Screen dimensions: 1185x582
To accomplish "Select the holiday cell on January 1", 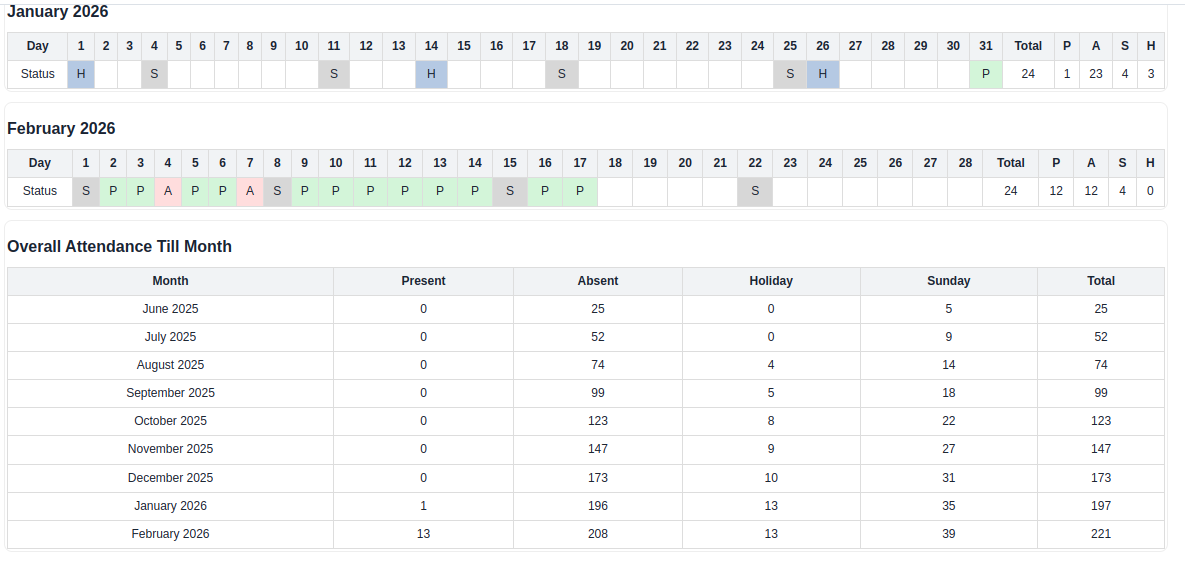I will (80, 73).
